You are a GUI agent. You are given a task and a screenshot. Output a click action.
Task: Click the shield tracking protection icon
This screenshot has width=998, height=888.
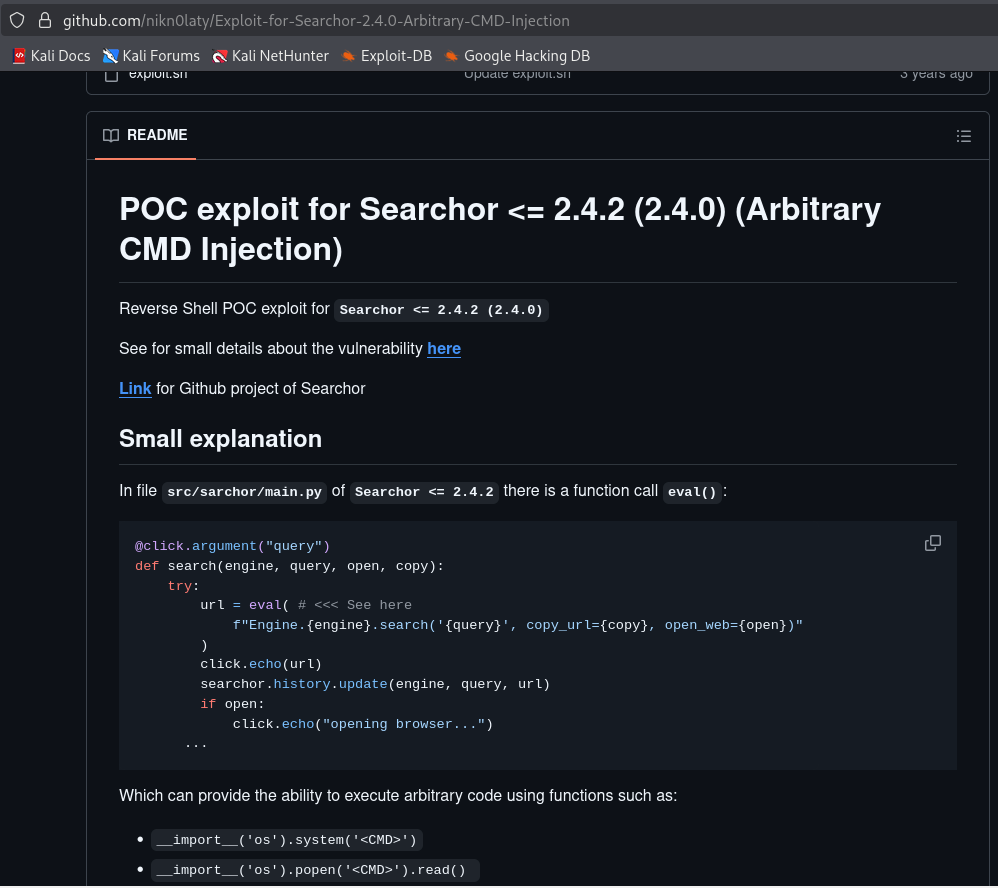pyautogui.click(x=17, y=20)
